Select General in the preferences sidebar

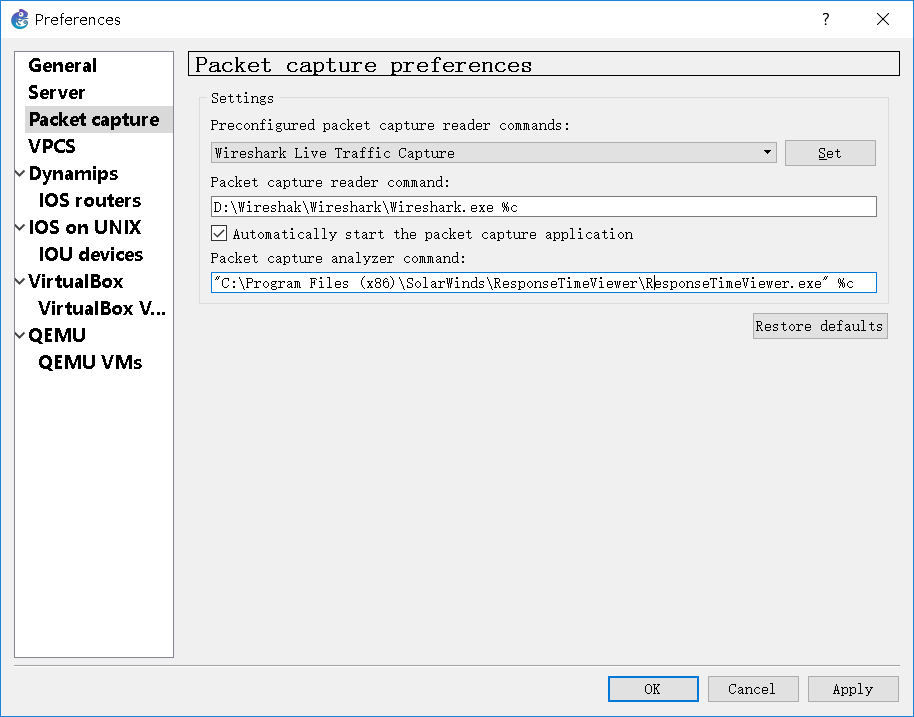click(x=62, y=65)
